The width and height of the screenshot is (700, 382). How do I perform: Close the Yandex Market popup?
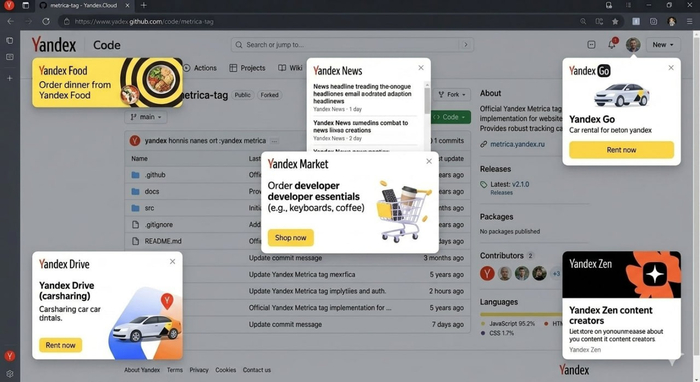[x=429, y=161]
